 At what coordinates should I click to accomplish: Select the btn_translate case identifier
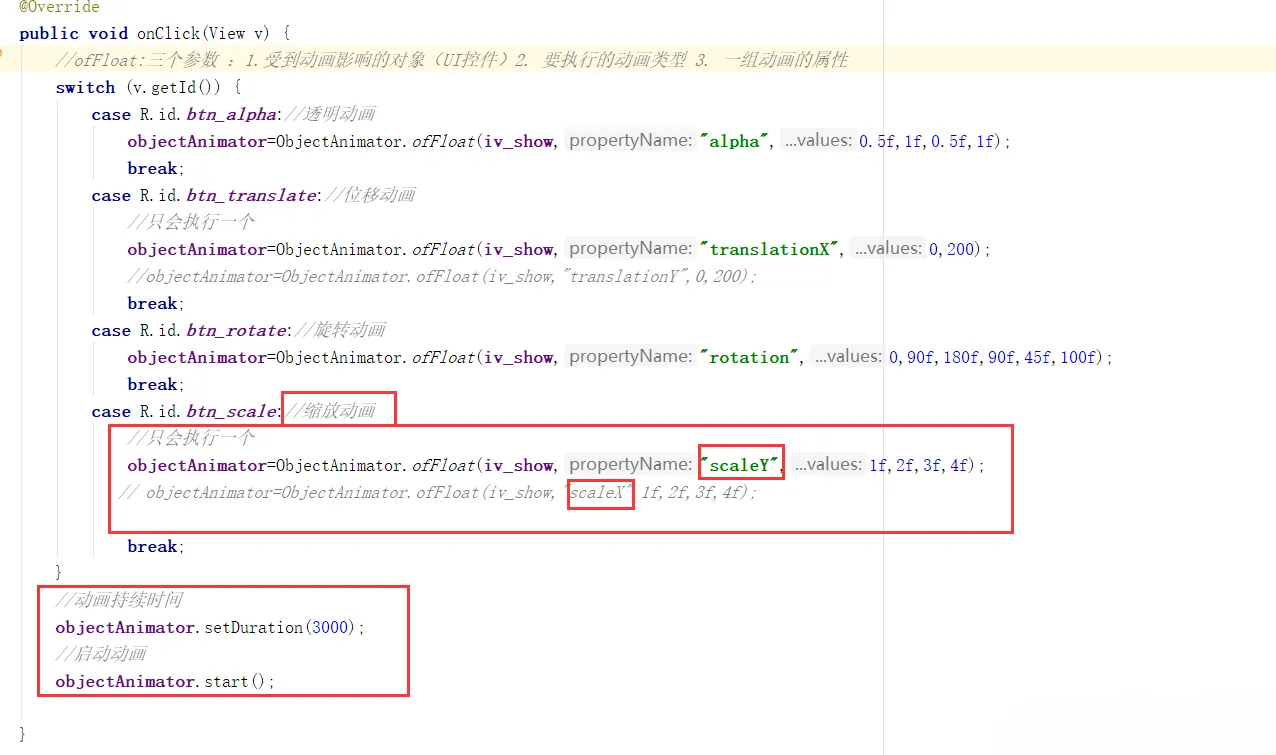250,196
